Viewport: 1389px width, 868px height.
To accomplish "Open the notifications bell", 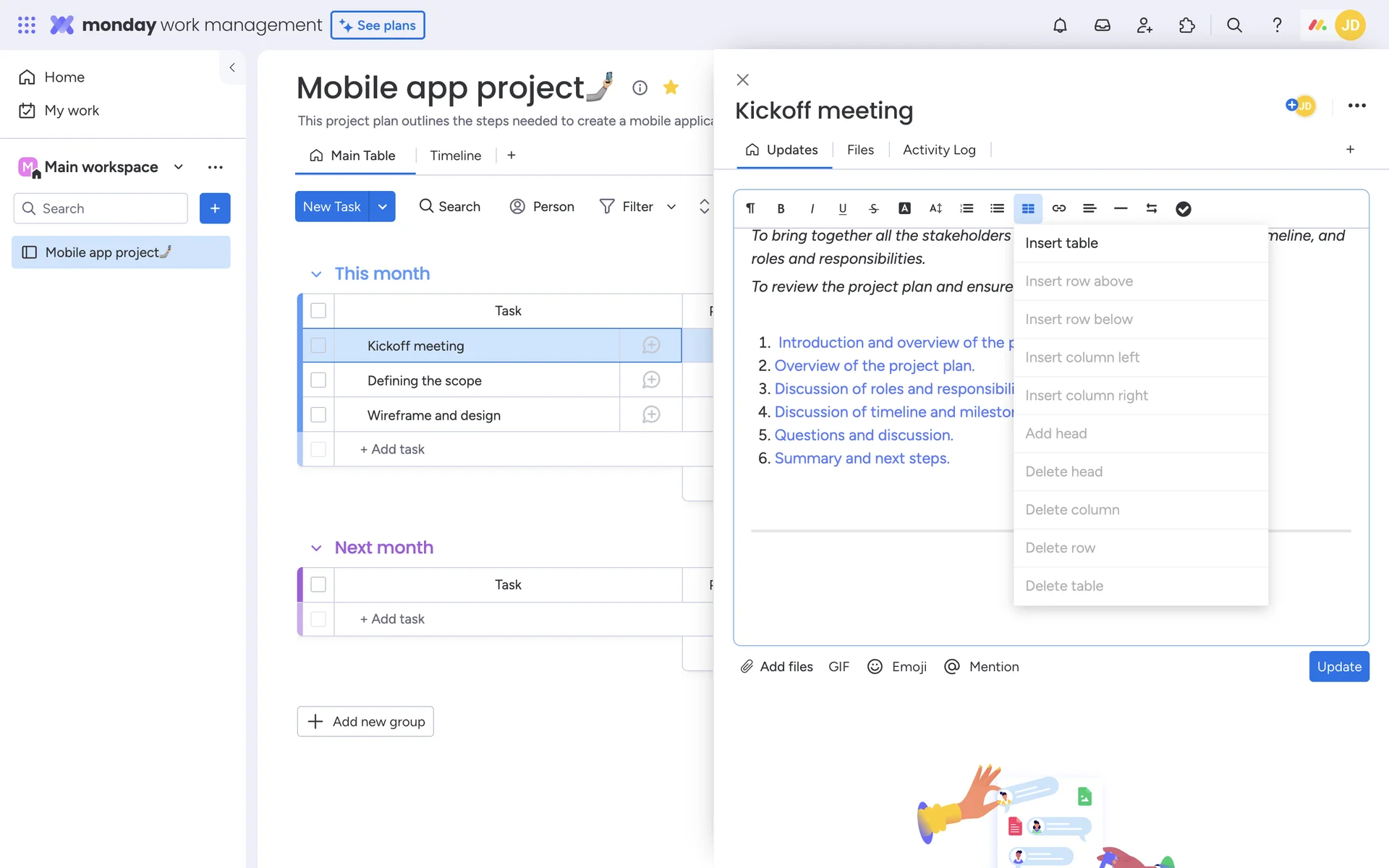I will coord(1060,25).
